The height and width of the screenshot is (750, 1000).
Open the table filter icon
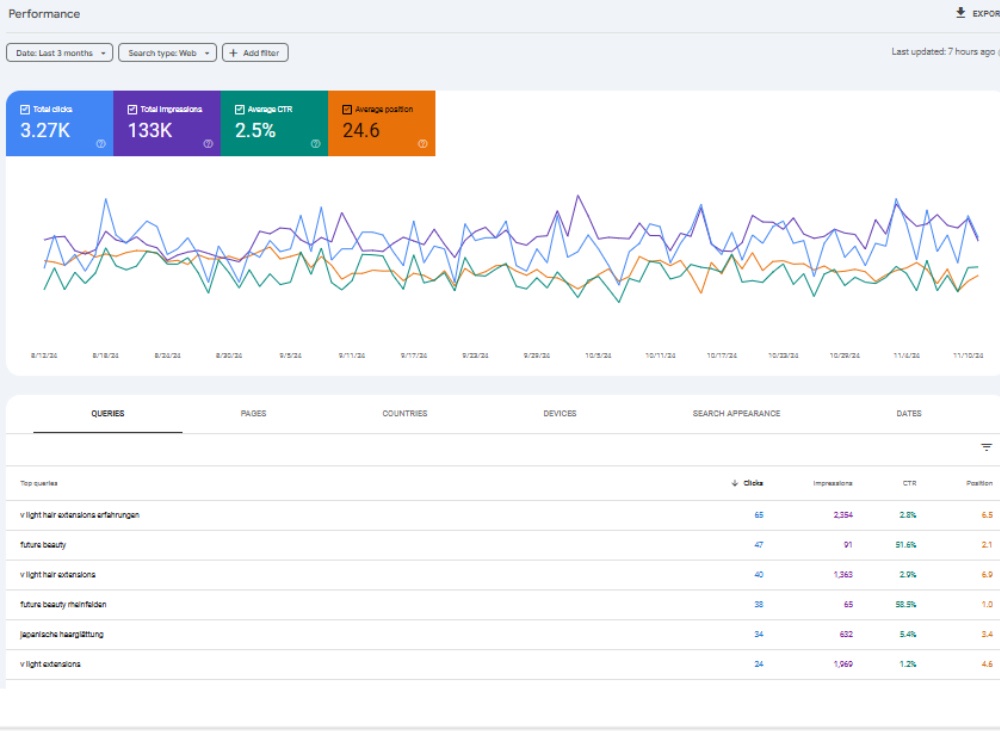(986, 448)
